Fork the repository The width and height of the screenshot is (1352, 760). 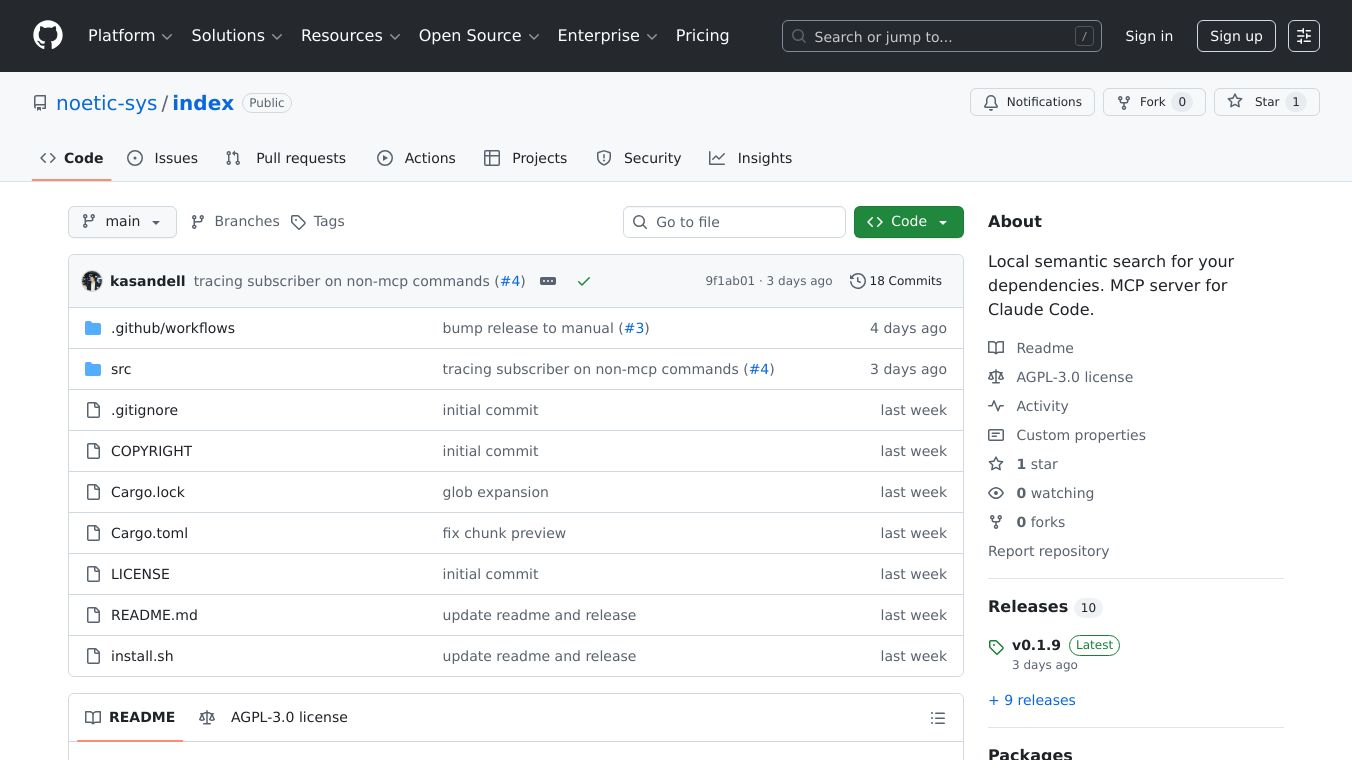(1153, 102)
